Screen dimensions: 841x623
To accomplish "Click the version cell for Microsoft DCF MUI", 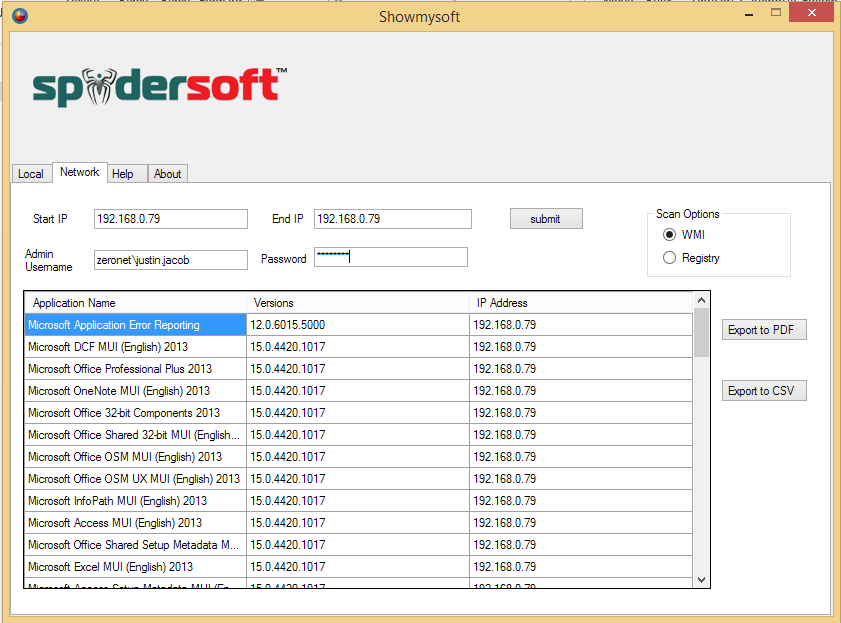I will [358, 347].
